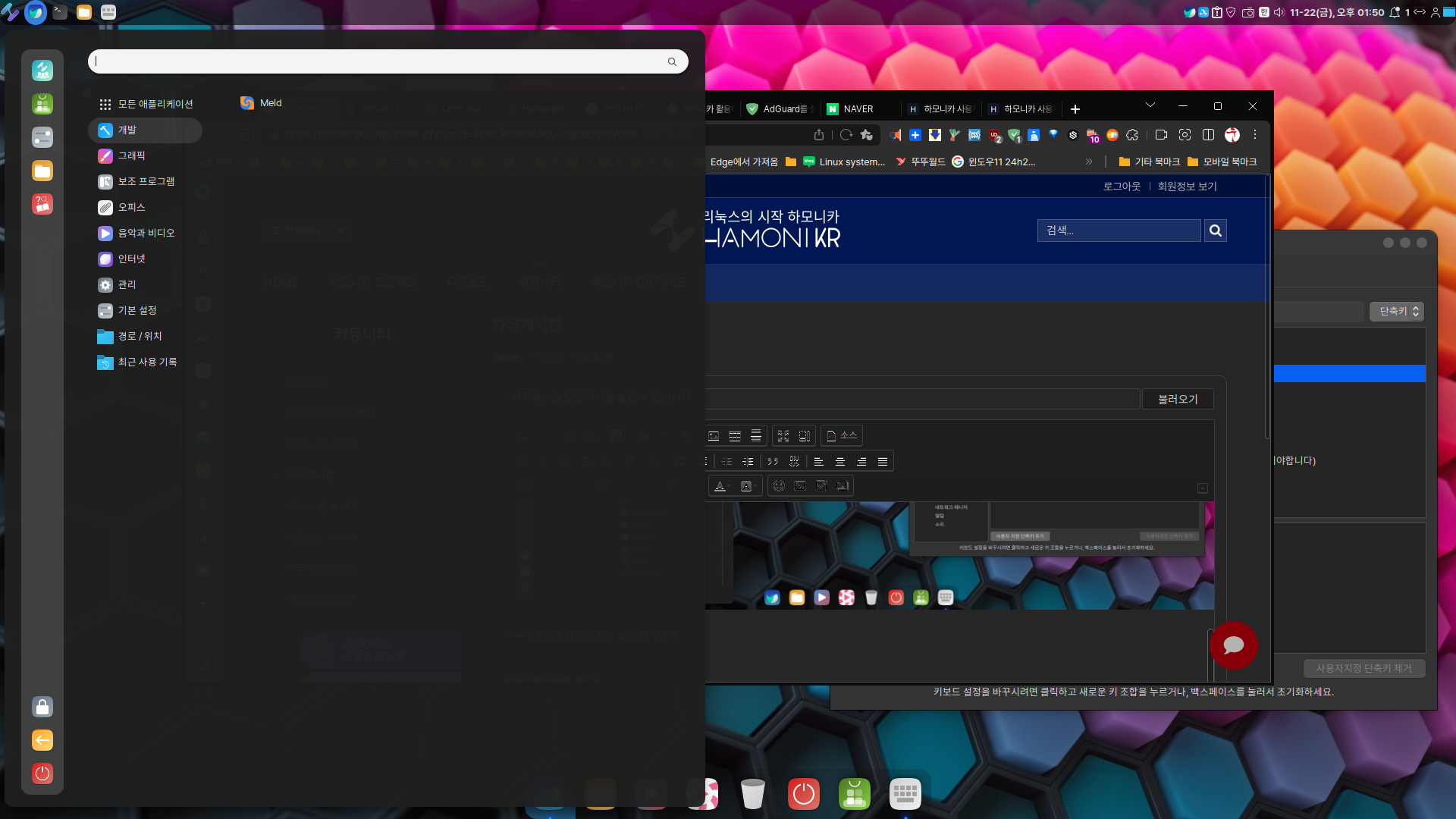The image size is (1456, 819).
Task: Open the background color dropdown in editor
Action: click(x=748, y=486)
